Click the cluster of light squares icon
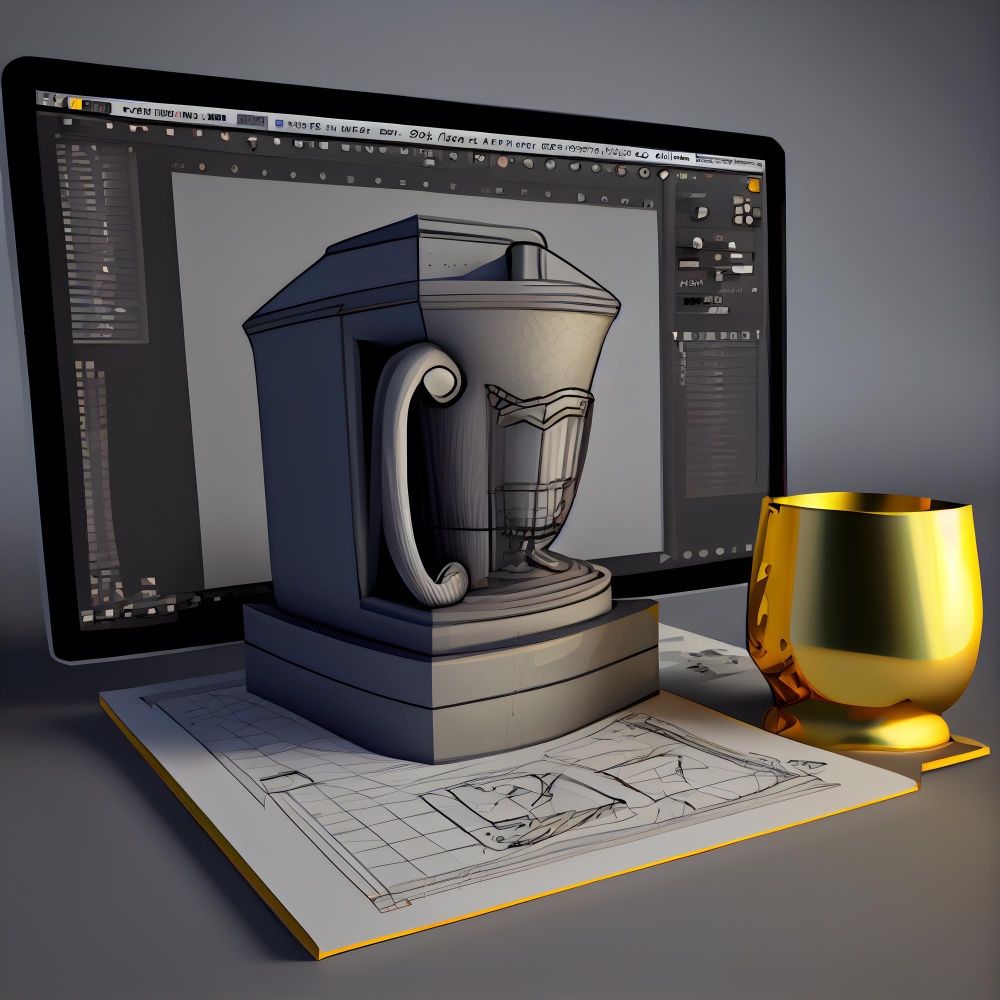 click(745, 211)
